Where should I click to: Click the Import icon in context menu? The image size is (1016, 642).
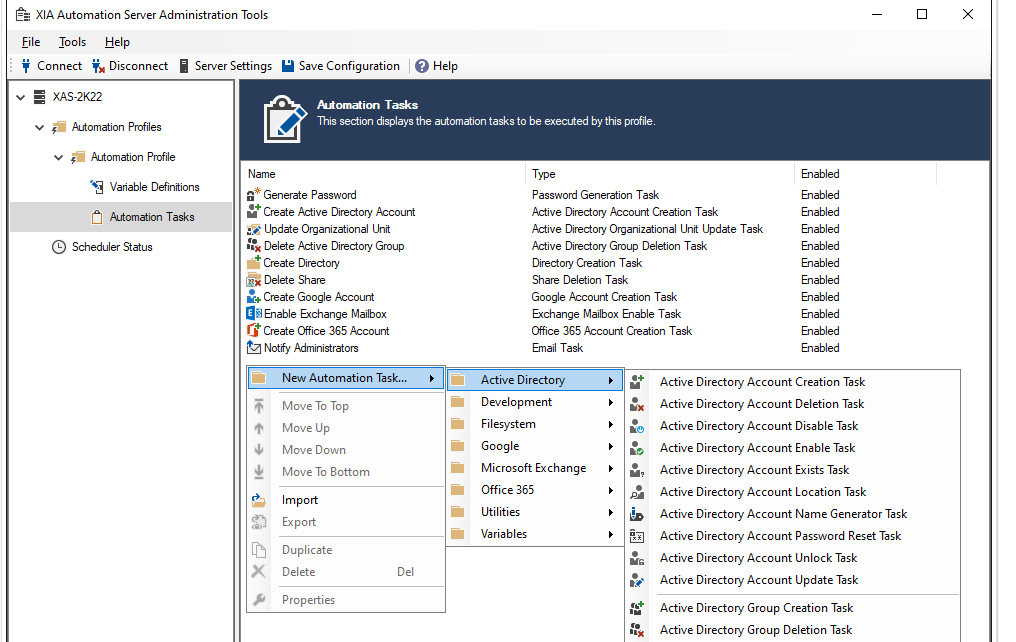pos(259,500)
